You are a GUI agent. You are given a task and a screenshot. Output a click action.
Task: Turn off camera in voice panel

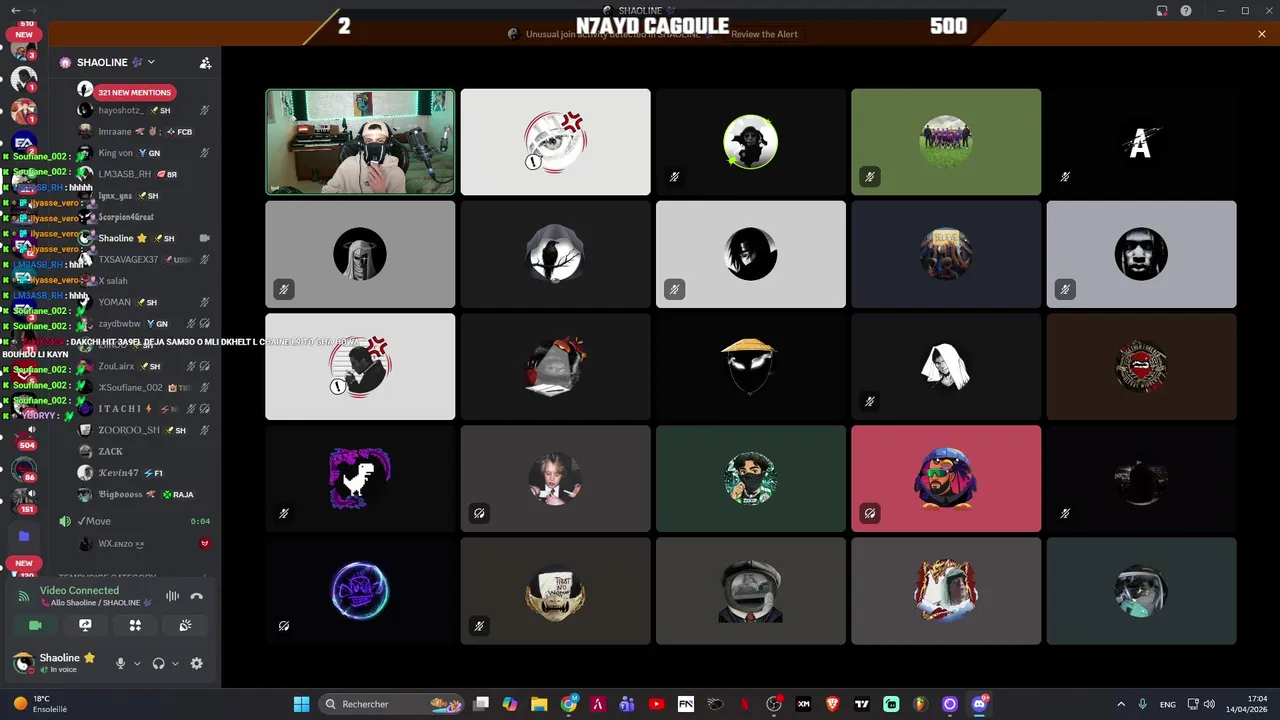35,625
